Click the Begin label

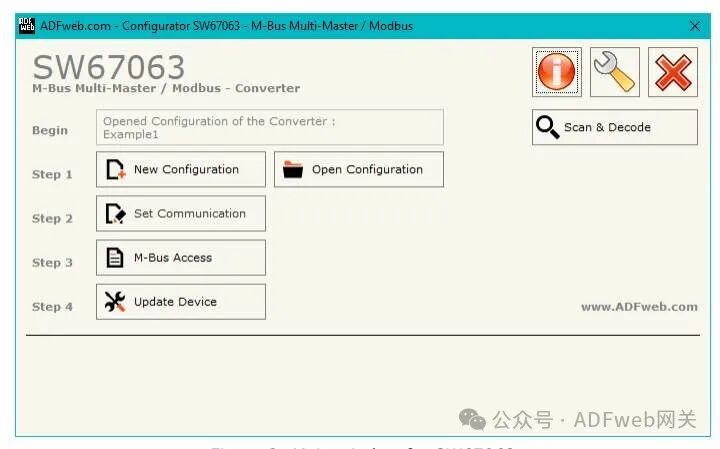tap(50, 130)
